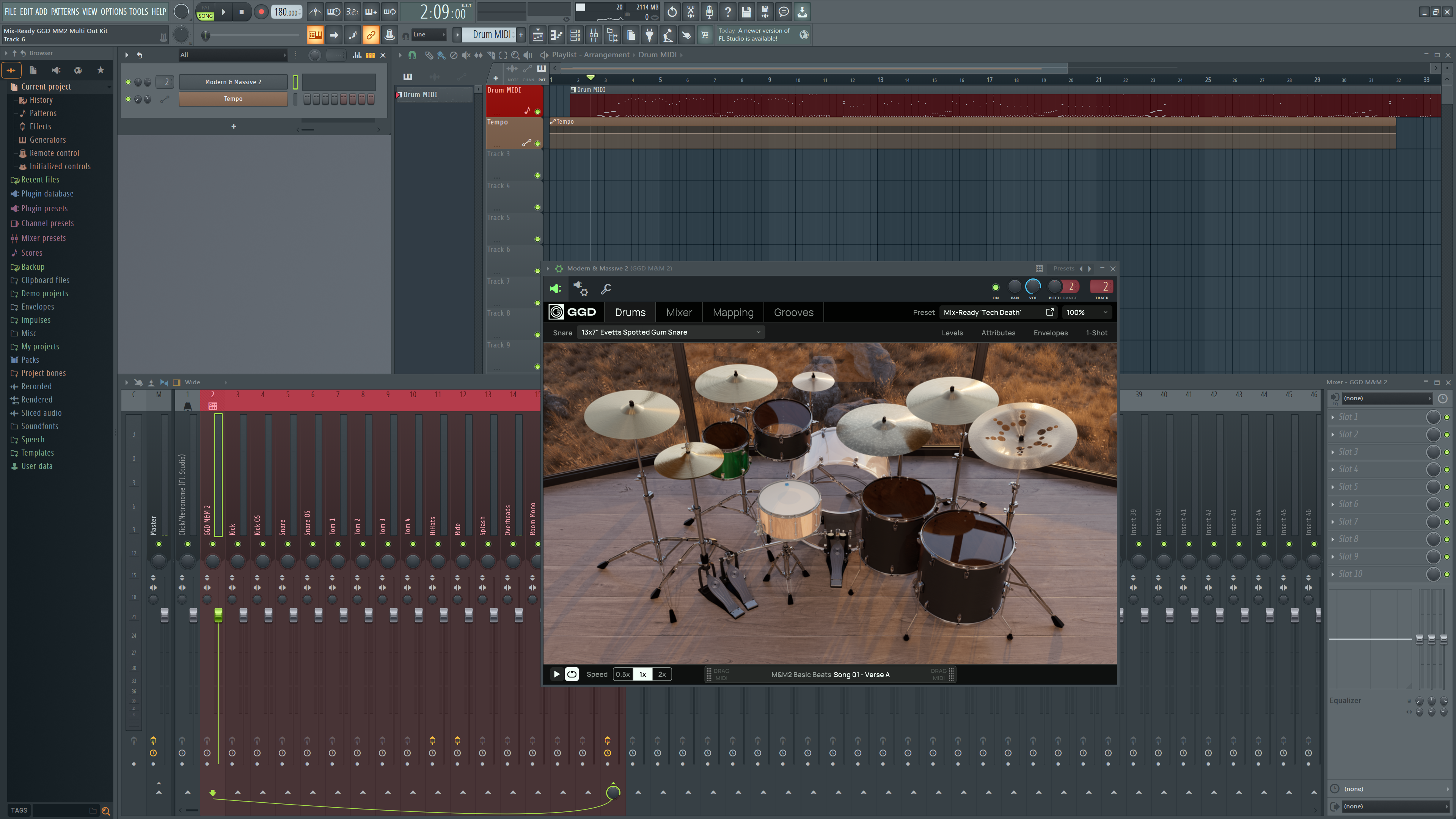Open the Envelopes section in GGD

(x=1050, y=333)
